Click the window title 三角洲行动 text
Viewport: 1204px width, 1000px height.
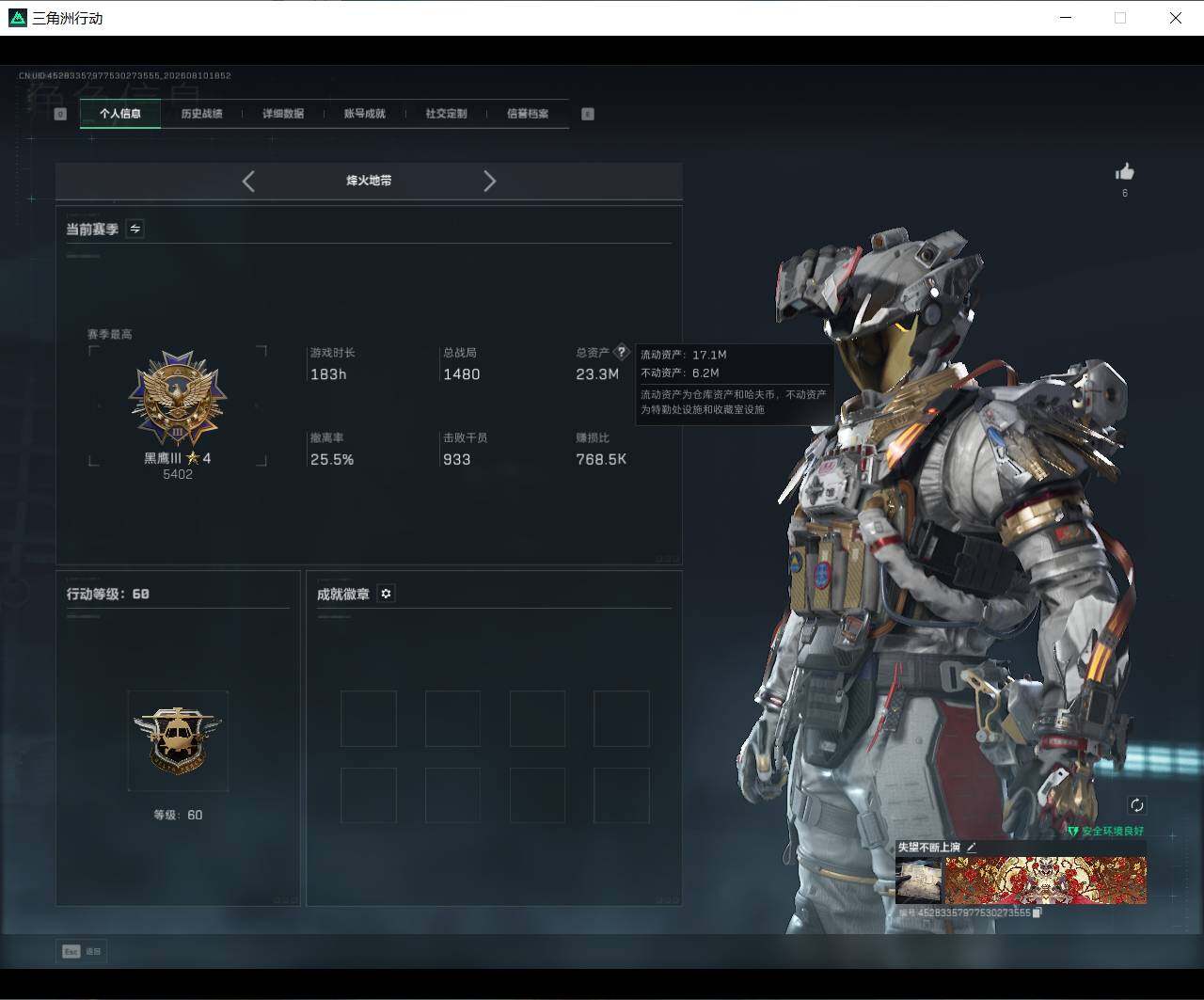point(68,18)
